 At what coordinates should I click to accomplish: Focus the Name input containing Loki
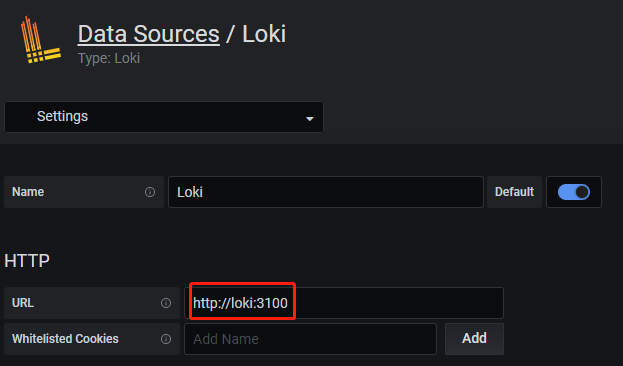click(326, 192)
